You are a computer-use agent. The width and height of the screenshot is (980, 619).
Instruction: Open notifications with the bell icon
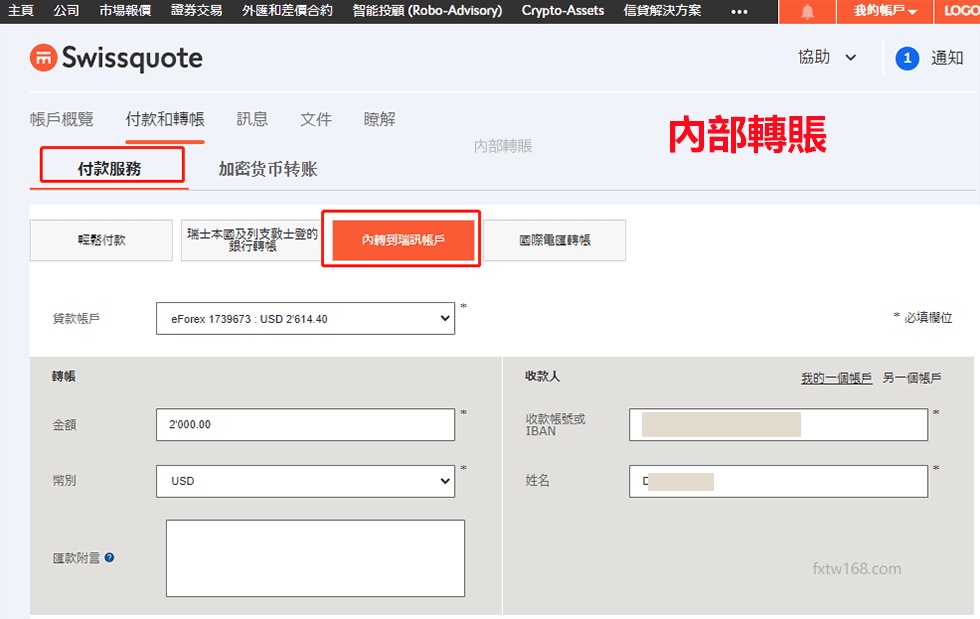[806, 11]
